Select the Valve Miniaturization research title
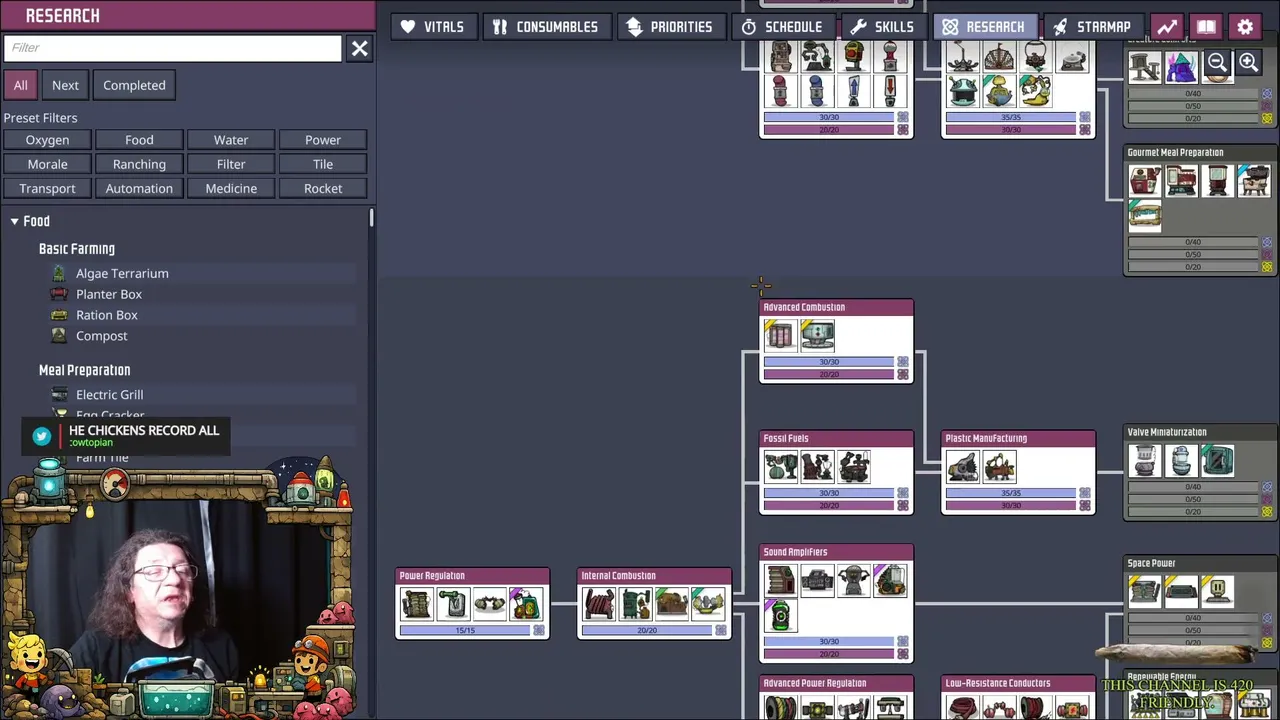Viewport: 1280px width, 720px height. coord(1167,432)
